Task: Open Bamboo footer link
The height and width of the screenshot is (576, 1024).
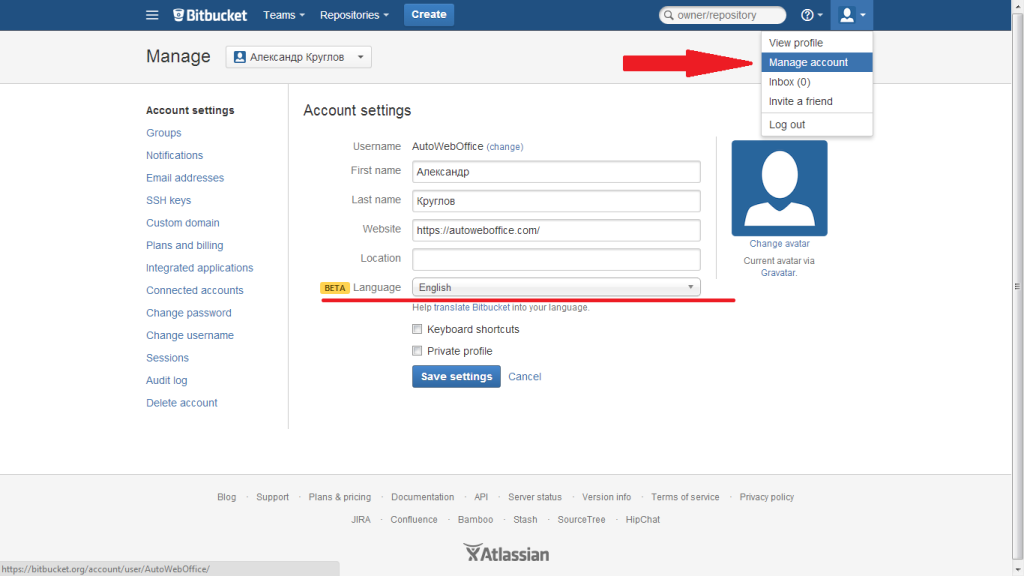Action: click(x=475, y=520)
